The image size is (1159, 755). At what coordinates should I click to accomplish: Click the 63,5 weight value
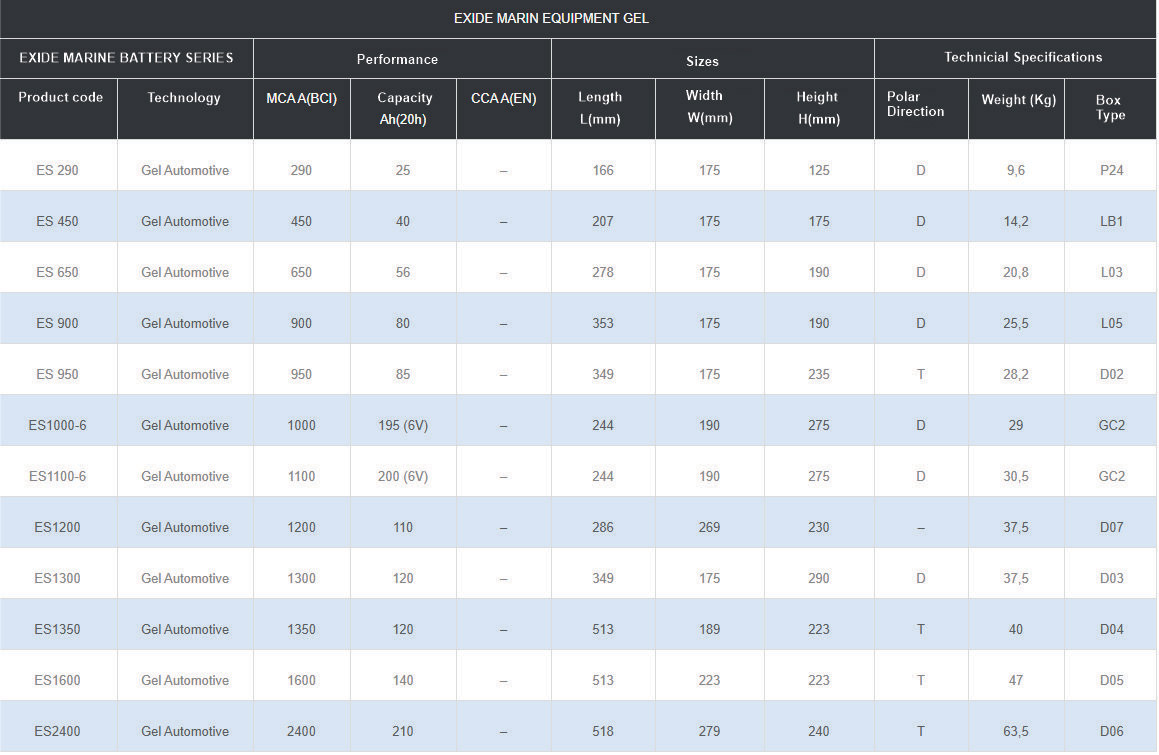1016,731
